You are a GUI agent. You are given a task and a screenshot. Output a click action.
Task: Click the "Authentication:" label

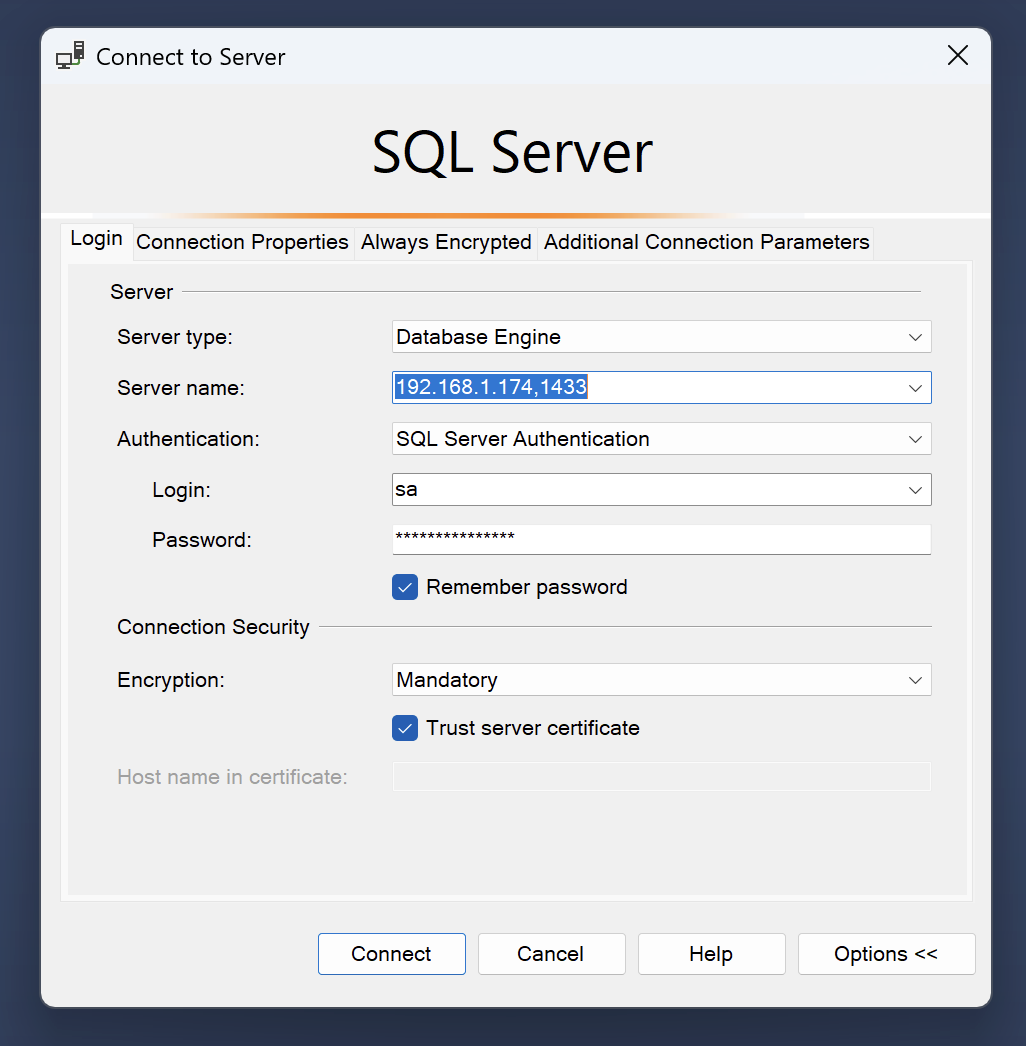188,439
